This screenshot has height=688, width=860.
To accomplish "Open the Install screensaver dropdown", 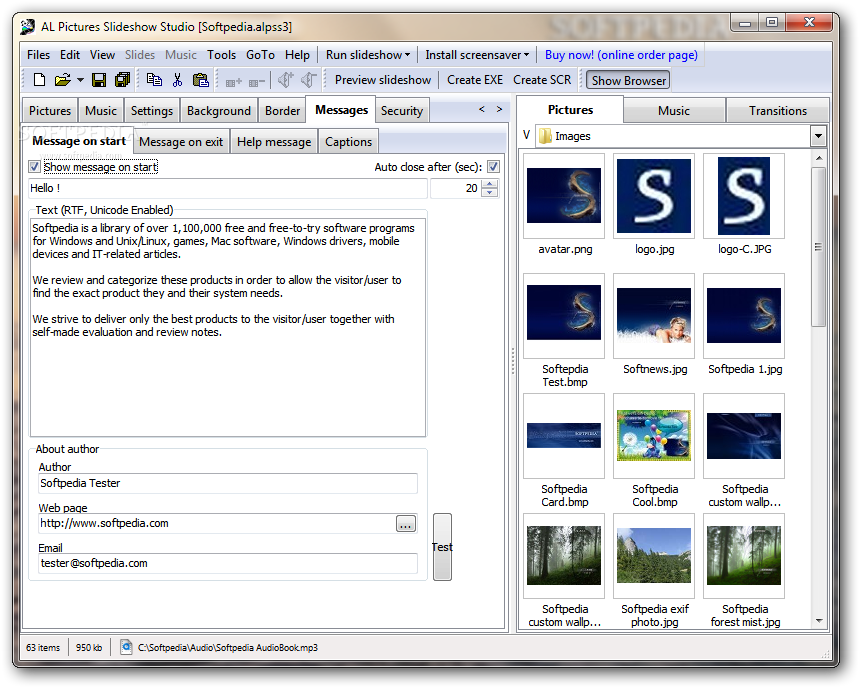I will tap(477, 55).
